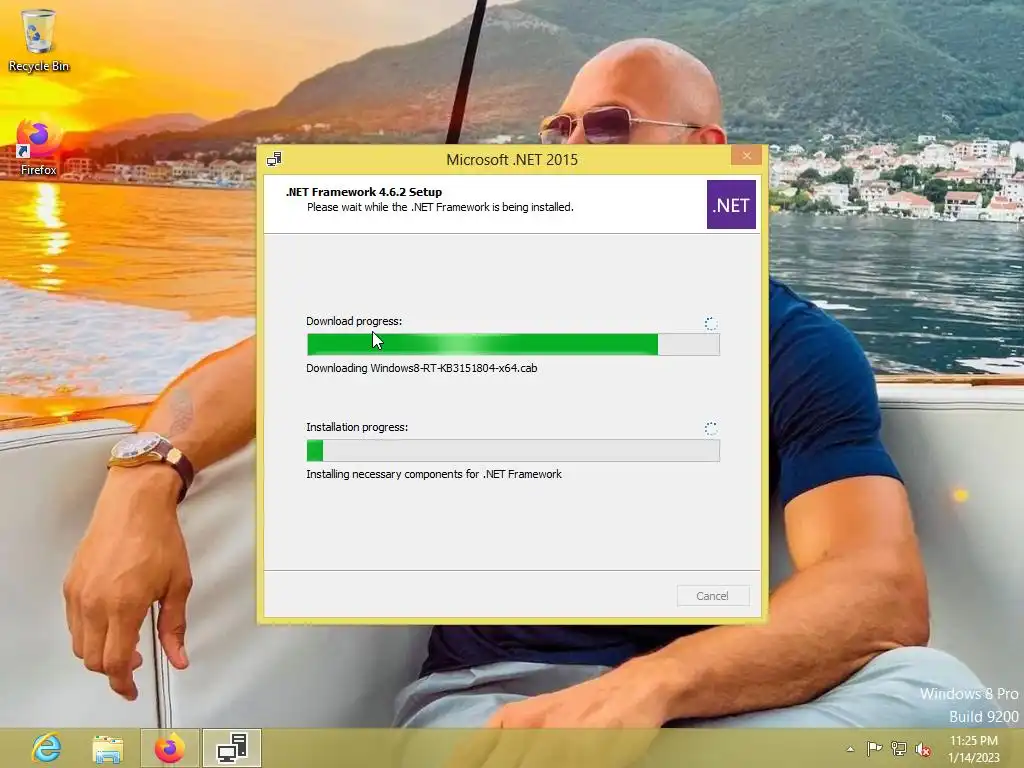Screen dimensions: 1024x768
Task: Show hidden tray icons arrow
Action: pyautogui.click(x=850, y=749)
